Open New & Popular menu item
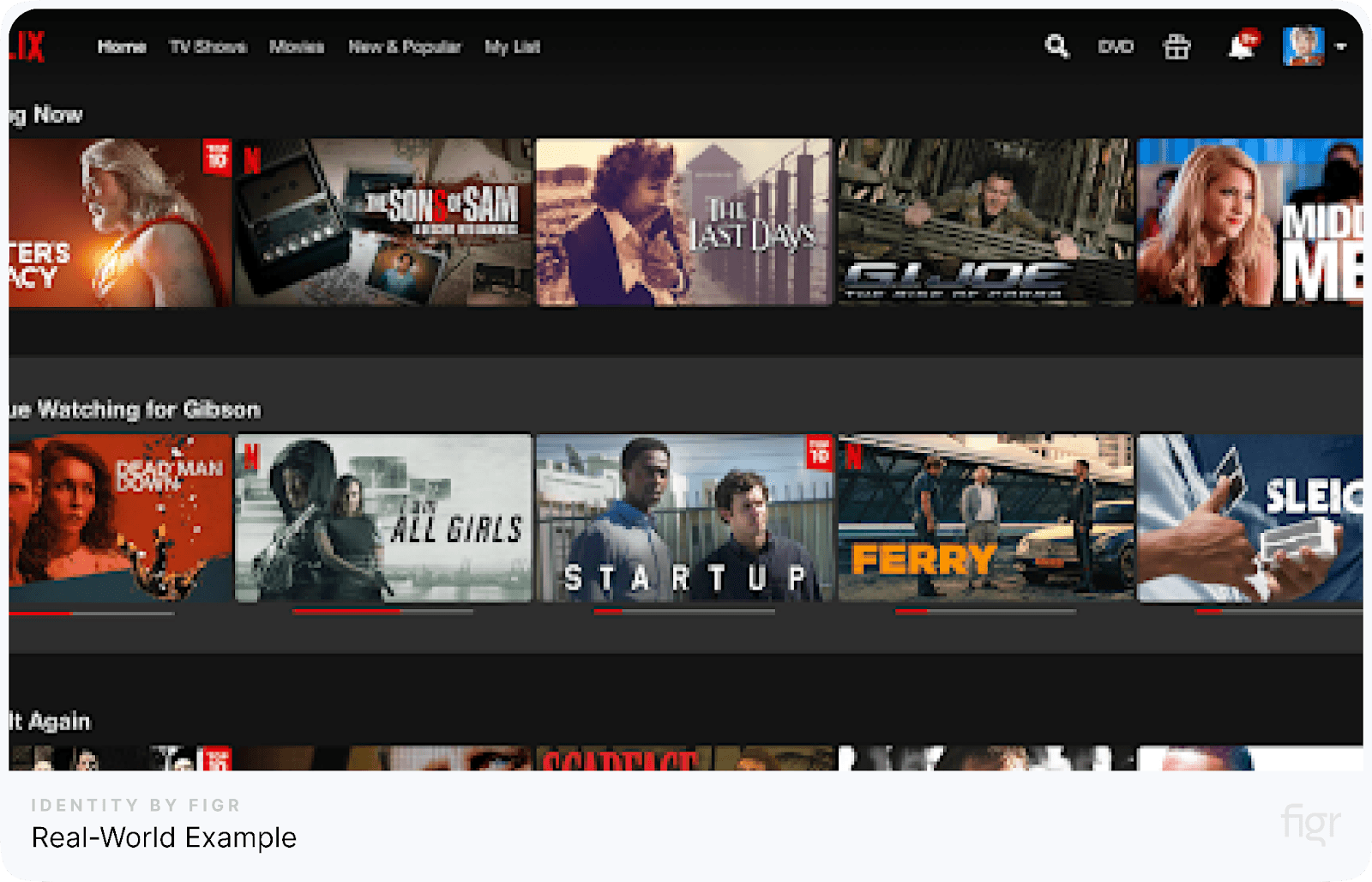This screenshot has width=1372, height=882. [x=405, y=47]
